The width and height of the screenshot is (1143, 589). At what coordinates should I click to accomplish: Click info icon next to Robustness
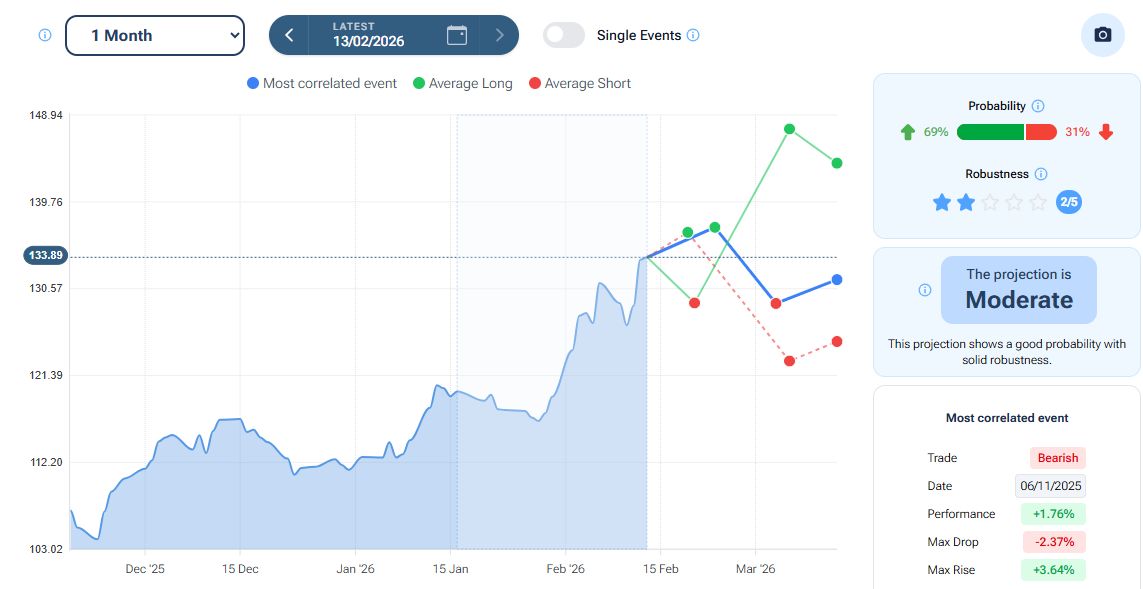point(1041,174)
